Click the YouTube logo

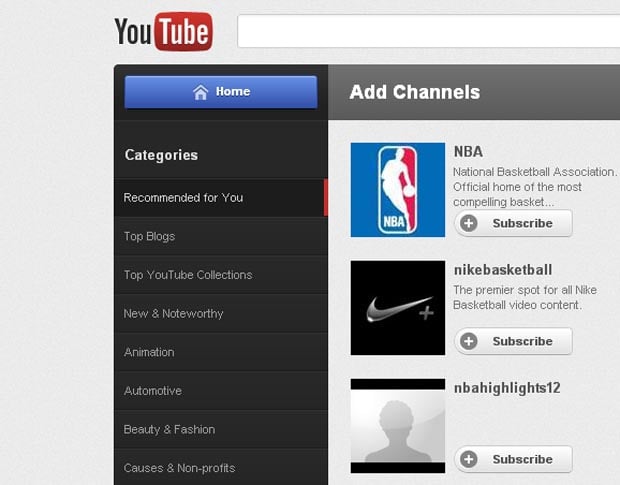(x=163, y=31)
